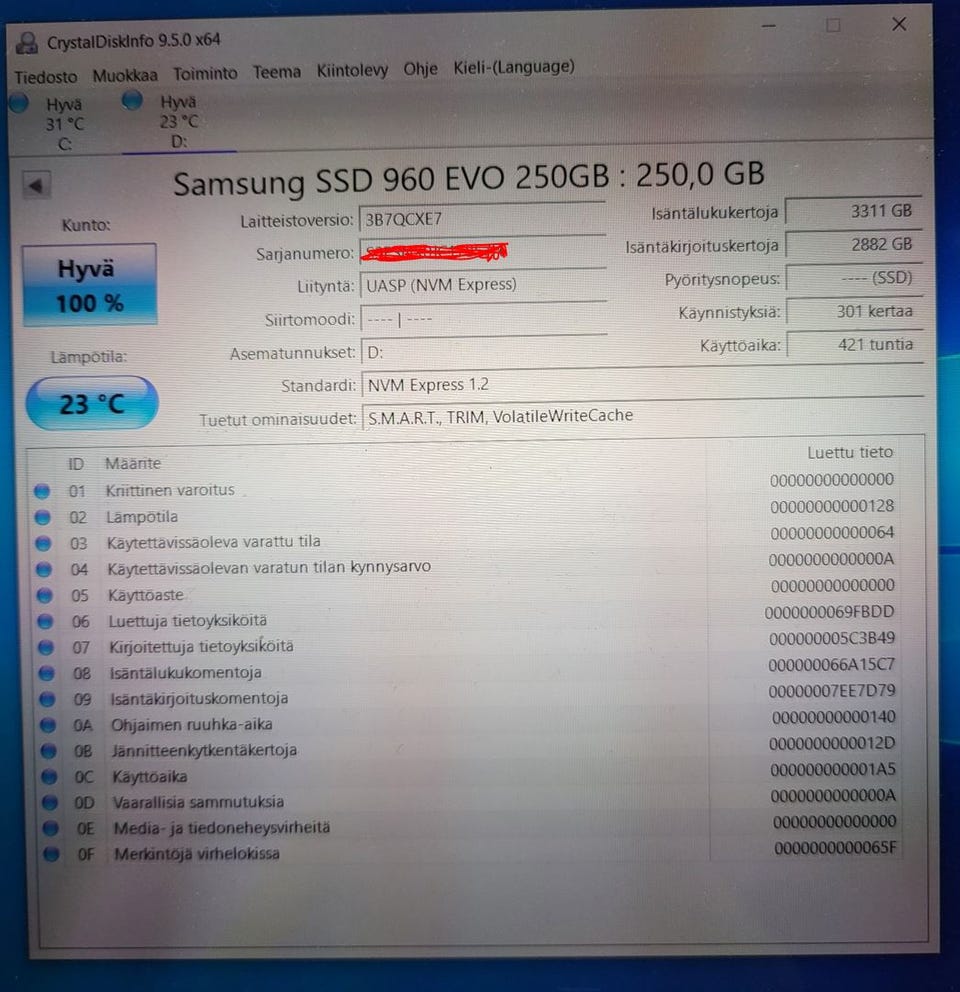Click raw value 000000069FBDD

[x=830, y=612]
